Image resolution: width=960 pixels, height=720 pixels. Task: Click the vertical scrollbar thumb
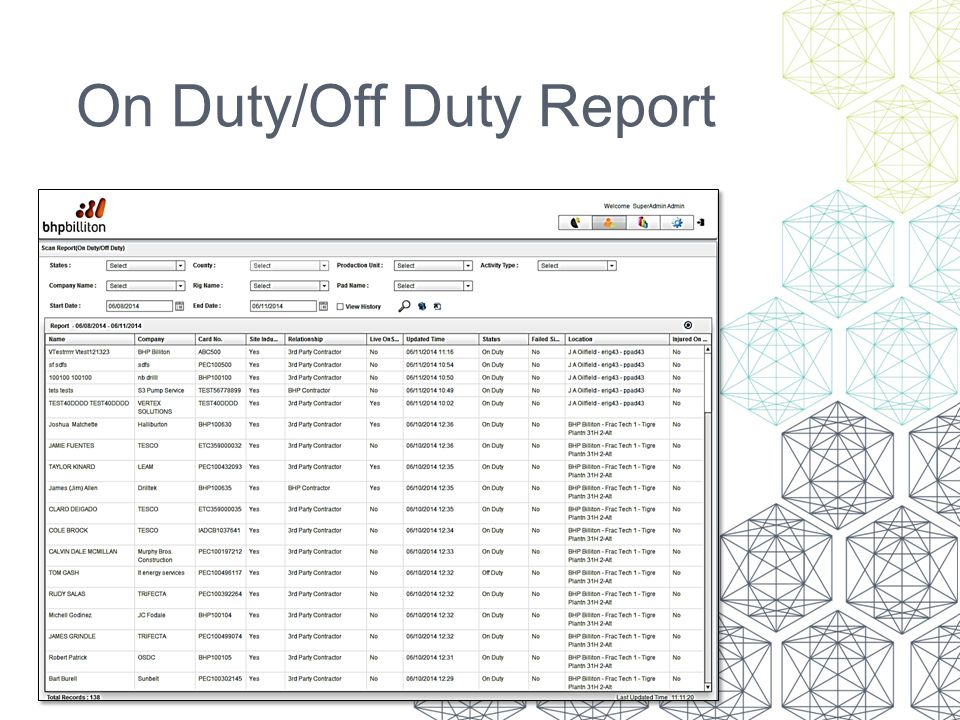(x=708, y=383)
